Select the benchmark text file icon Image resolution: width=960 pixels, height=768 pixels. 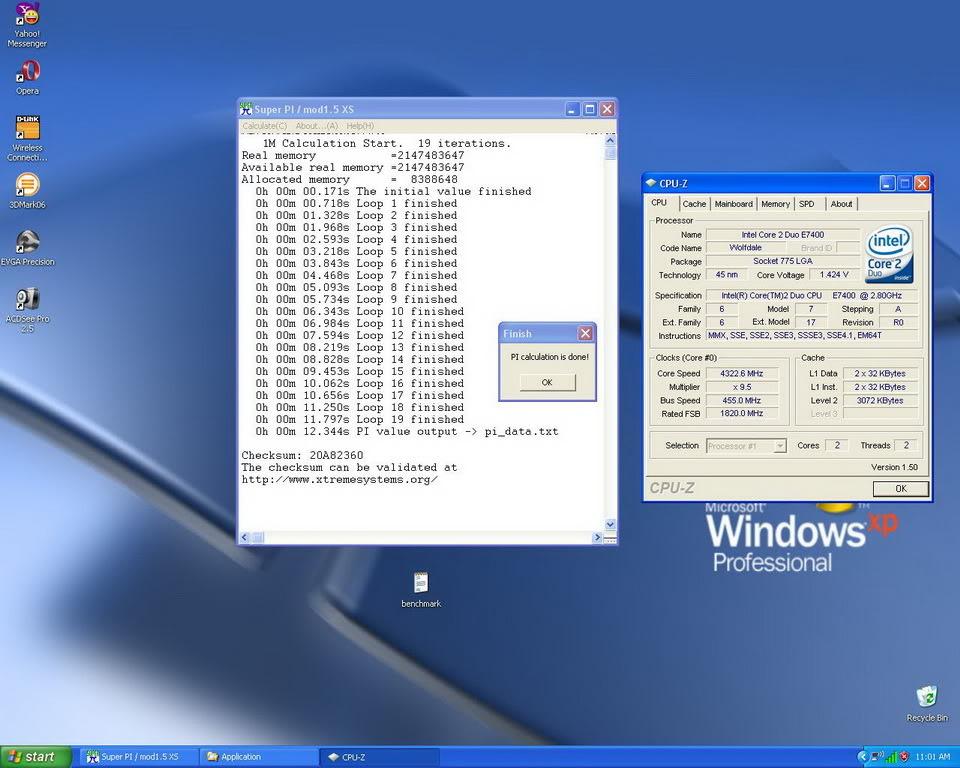(x=421, y=590)
